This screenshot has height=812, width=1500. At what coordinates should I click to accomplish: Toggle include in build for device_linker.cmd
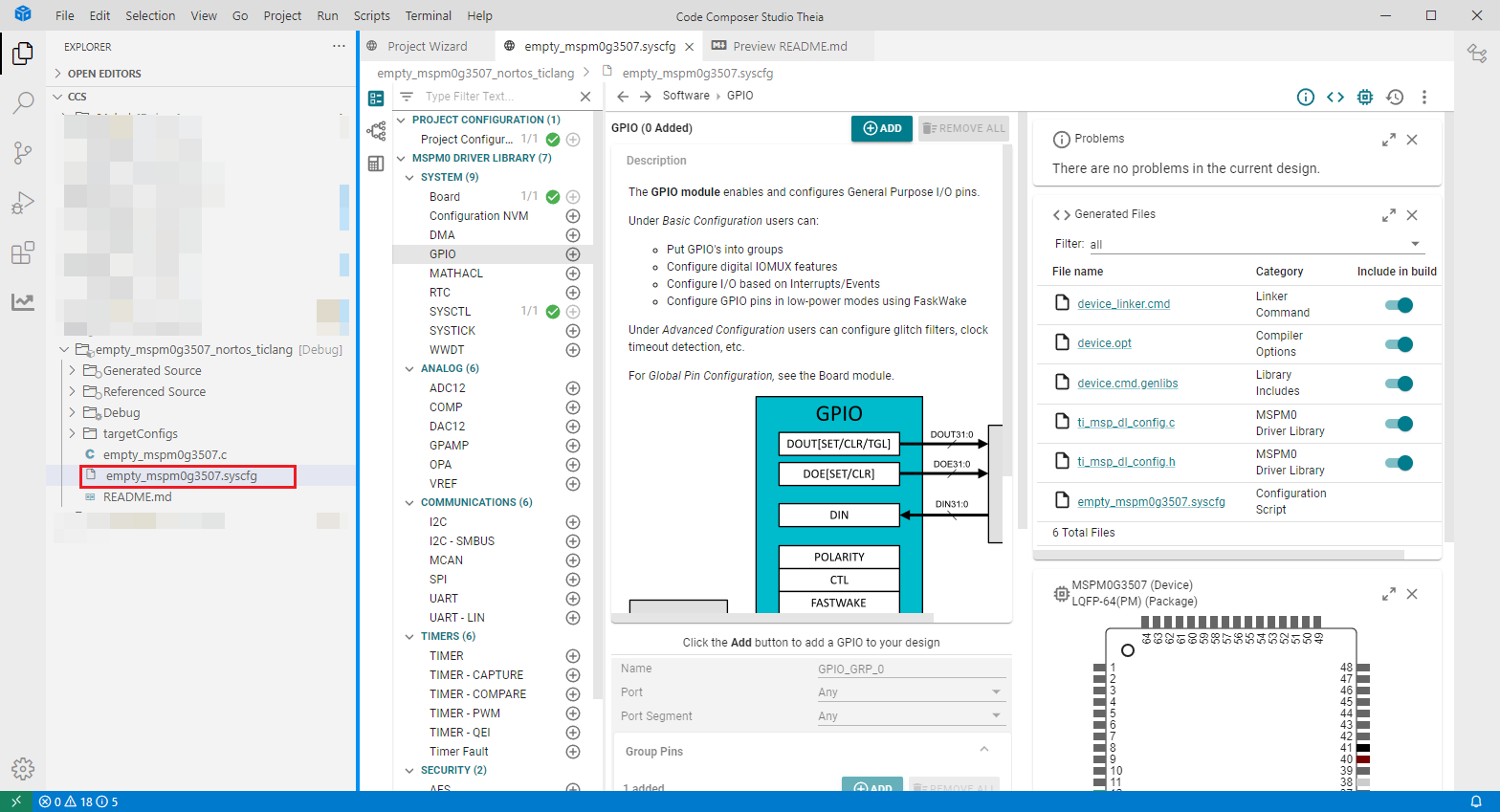pyautogui.click(x=1399, y=305)
